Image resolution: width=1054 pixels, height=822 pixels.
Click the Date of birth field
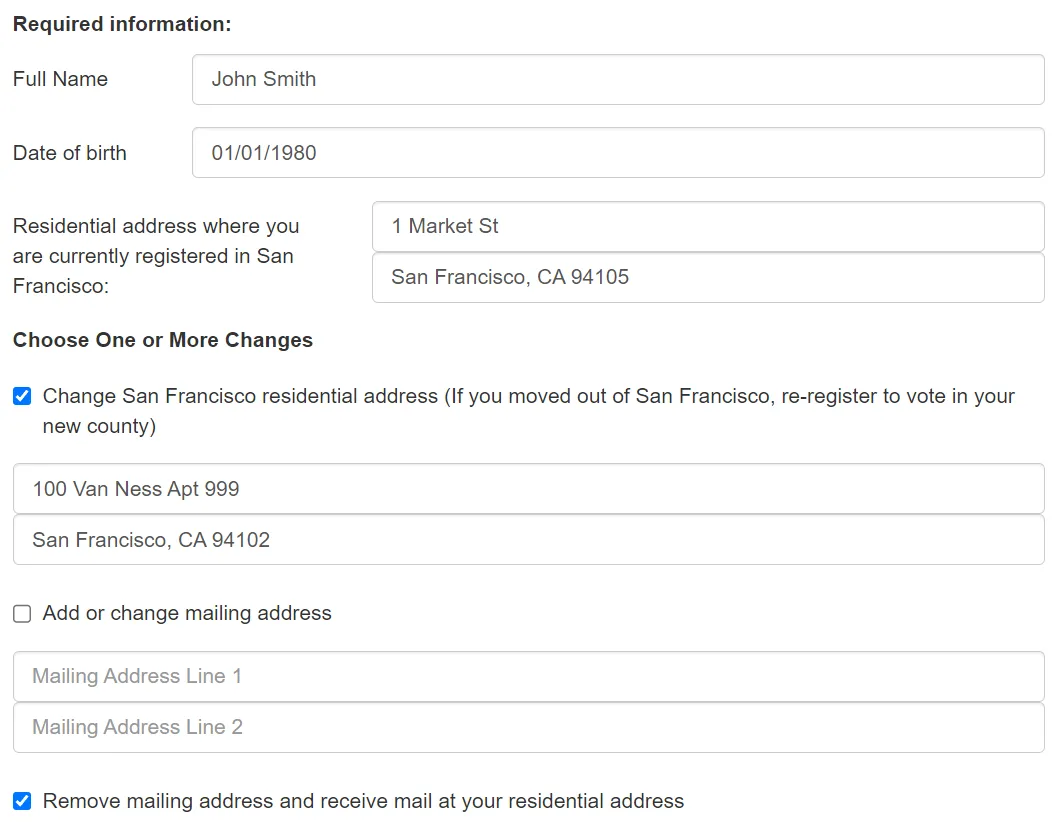point(618,152)
